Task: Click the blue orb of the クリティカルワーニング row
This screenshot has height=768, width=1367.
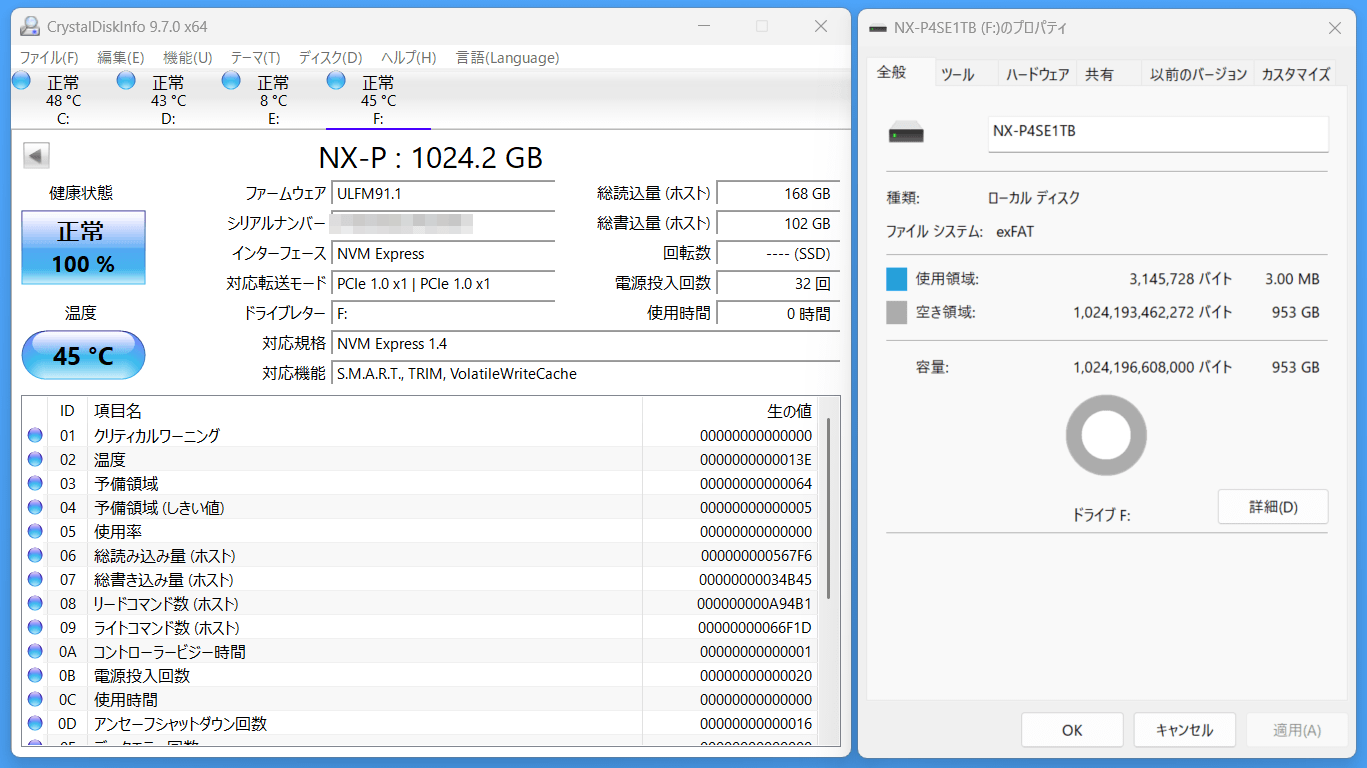Action: coord(35,435)
